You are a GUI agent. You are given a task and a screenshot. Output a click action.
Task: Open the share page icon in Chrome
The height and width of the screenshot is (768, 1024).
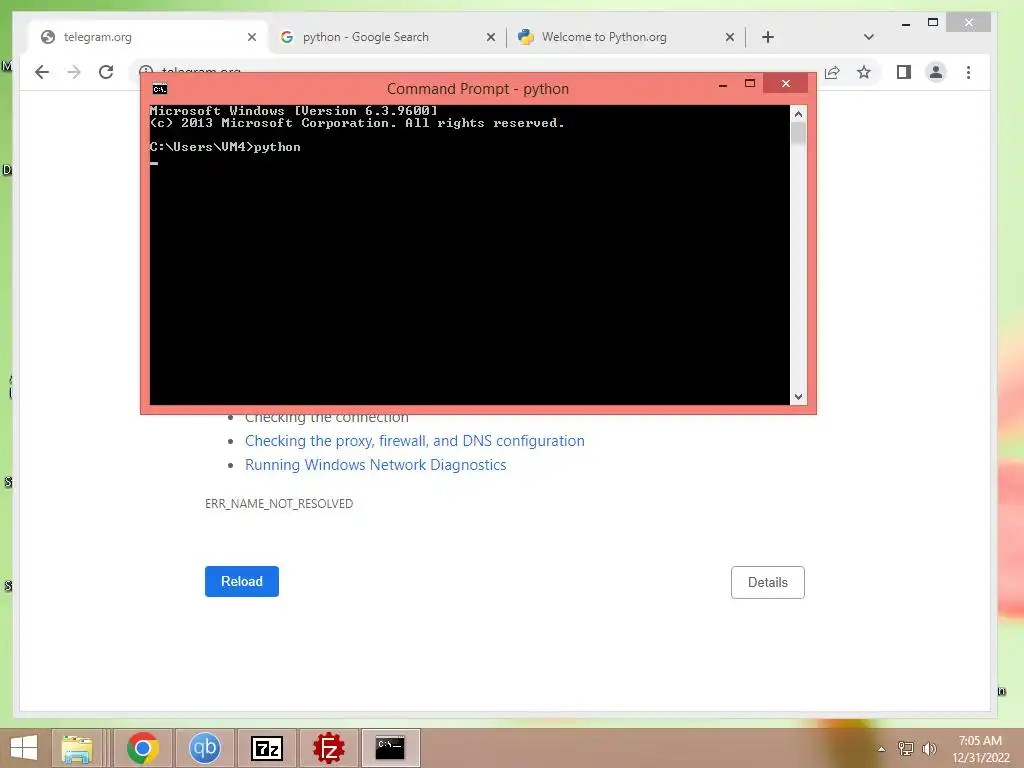[832, 72]
